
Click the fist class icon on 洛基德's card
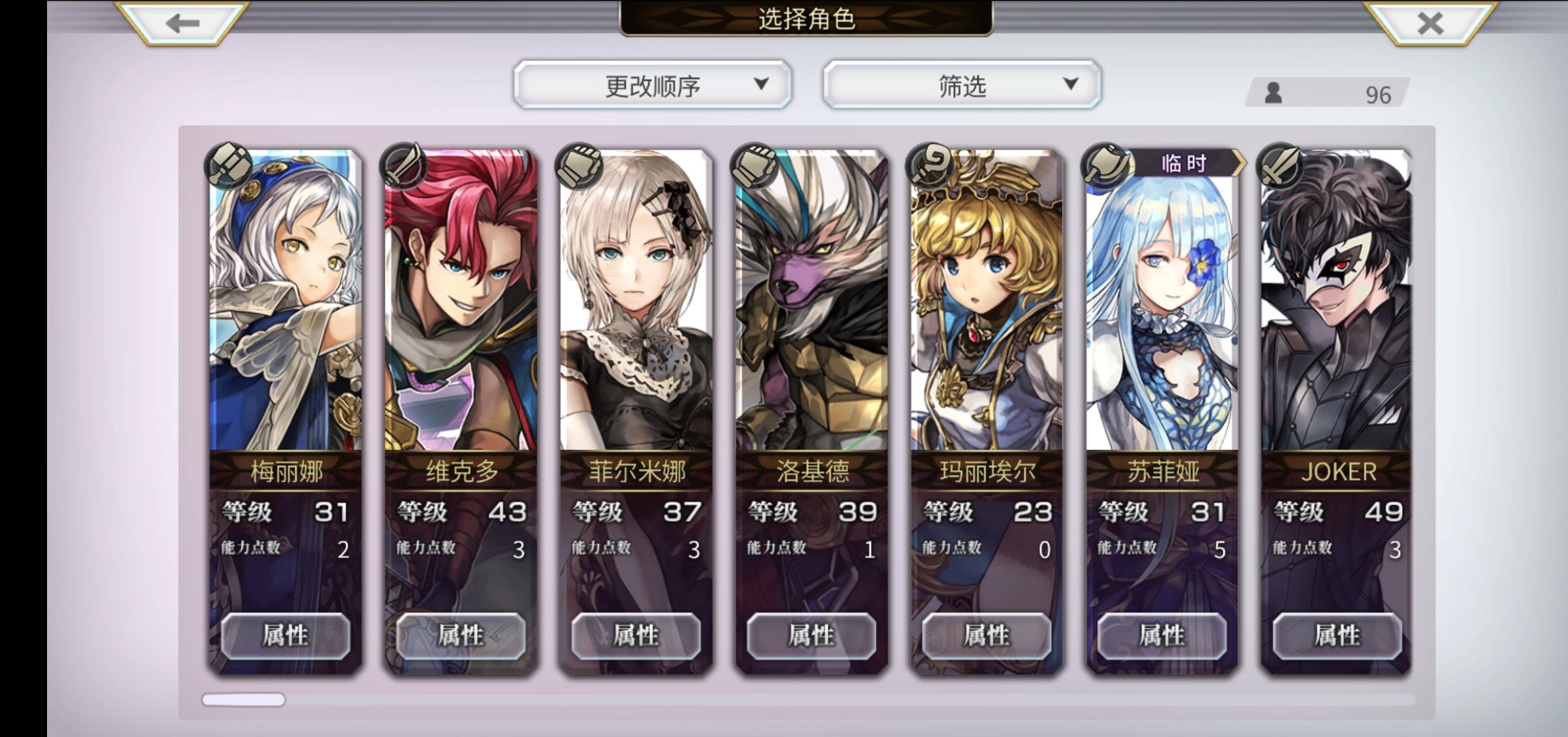(x=754, y=166)
